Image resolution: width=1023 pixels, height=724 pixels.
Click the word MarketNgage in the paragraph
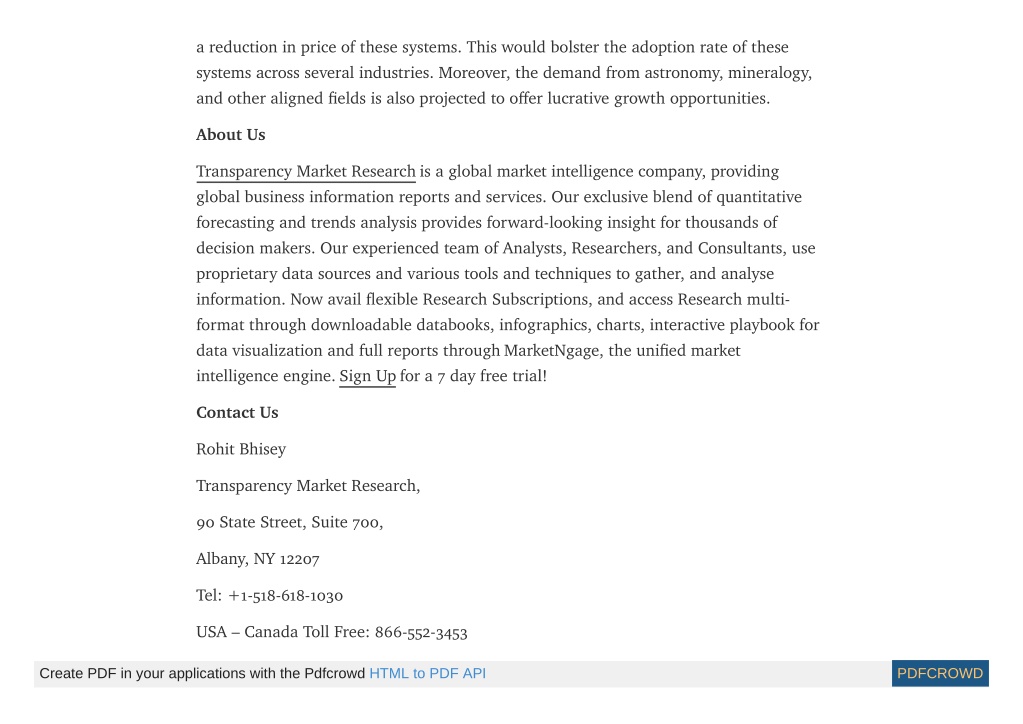click(x=551, y=351)
